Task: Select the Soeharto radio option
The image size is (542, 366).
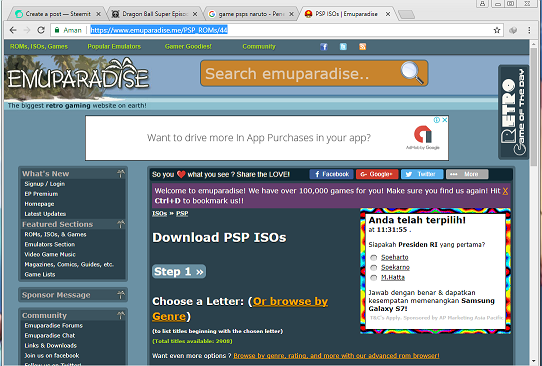Action: click(374, 257)
